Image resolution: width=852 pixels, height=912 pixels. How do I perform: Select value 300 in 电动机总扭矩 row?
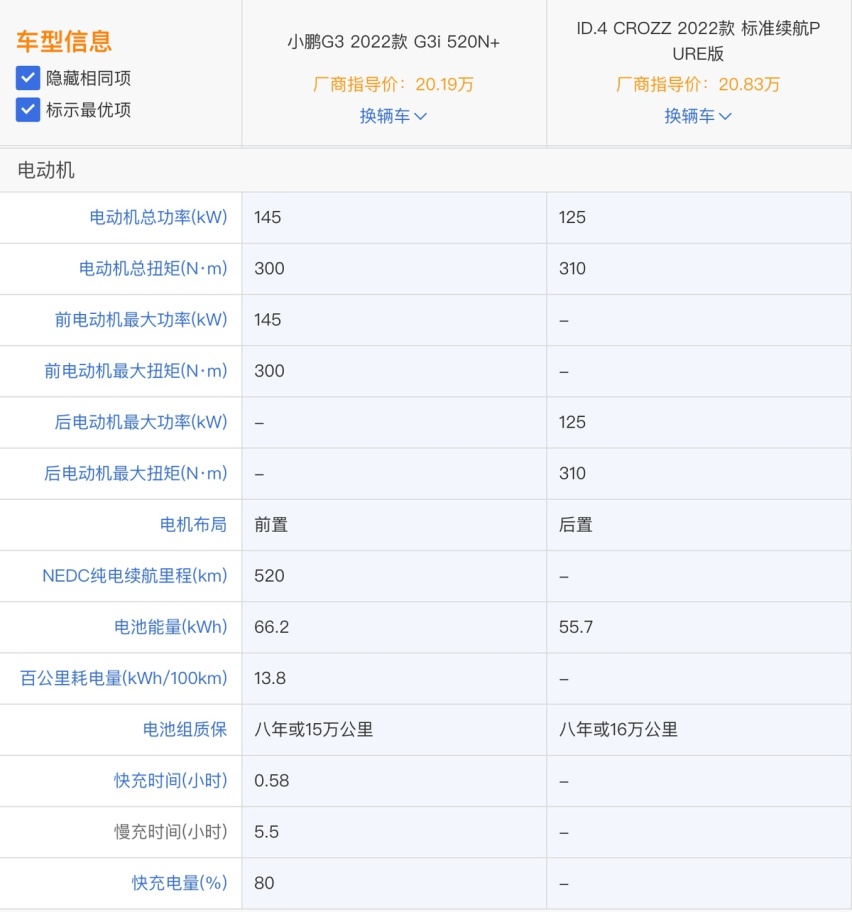click(269, 269)
